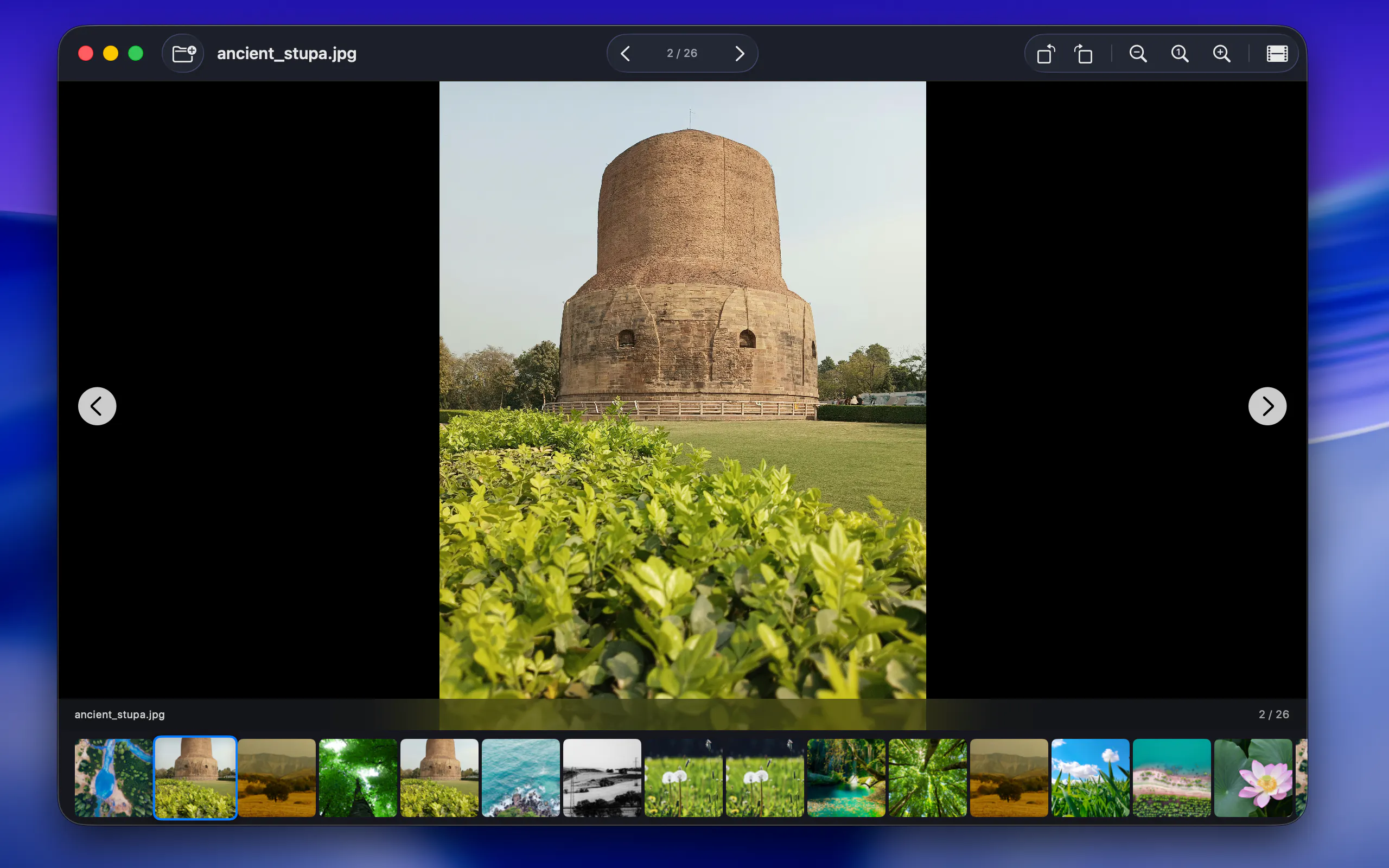Zoom in on the image
Screen dimensions: 1389x868
coord(1221,53)
